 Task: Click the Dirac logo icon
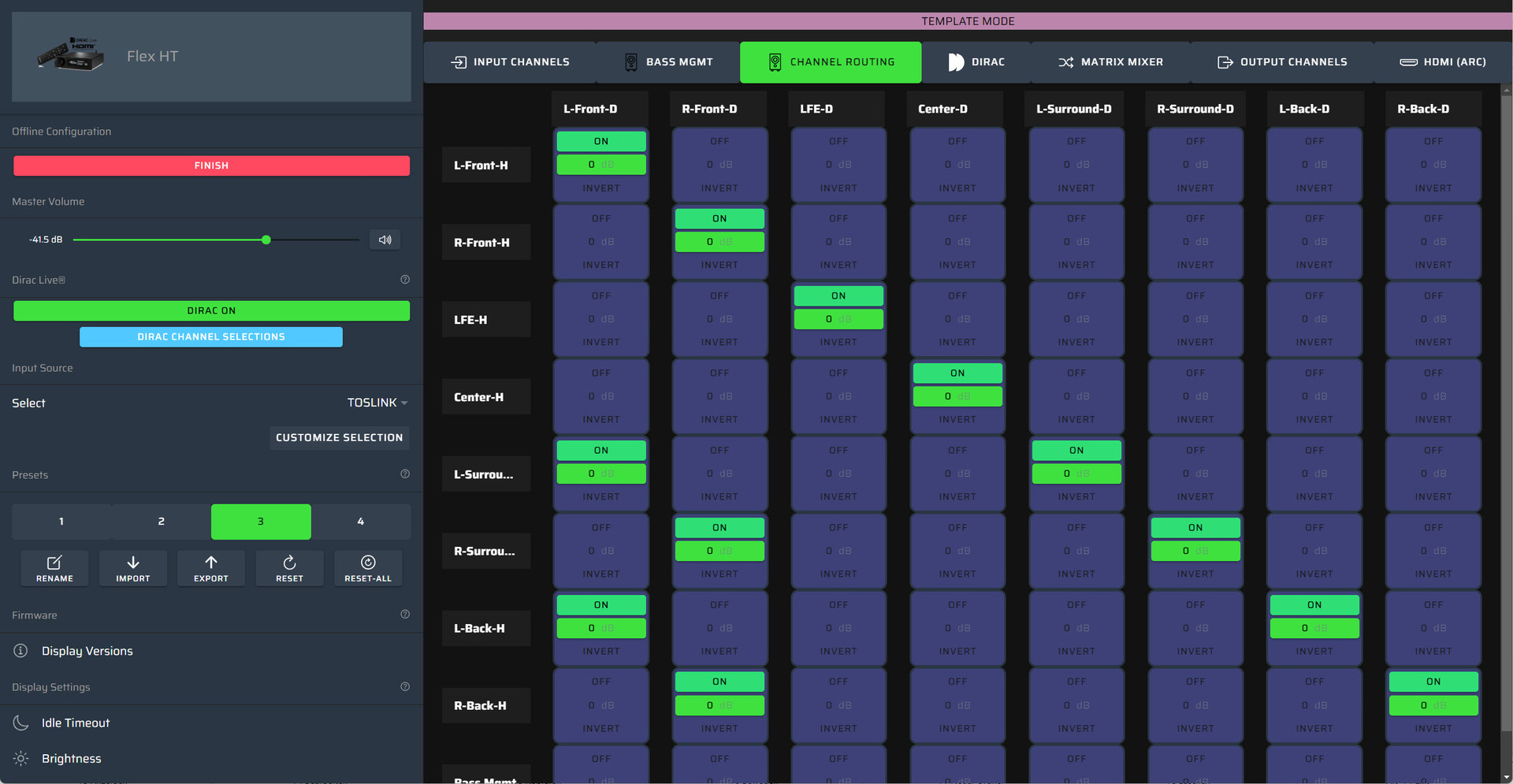(x=956, y=62)
